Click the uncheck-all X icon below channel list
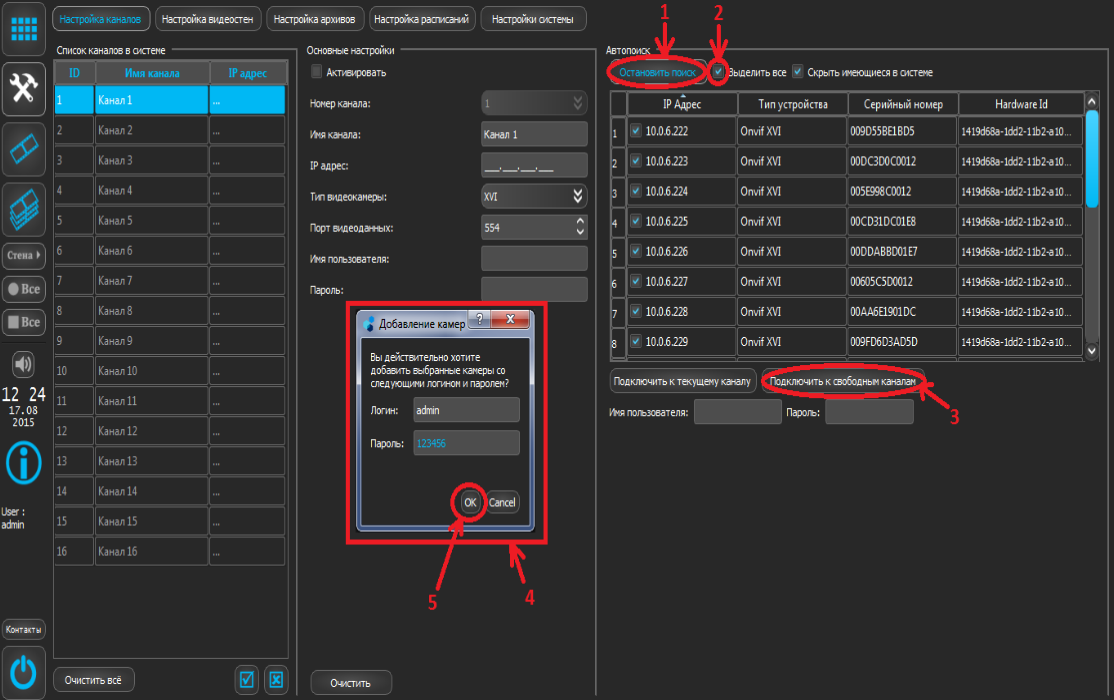Image resolution: width=1114 pixels, height=700 pixels. pyautogui.click(x=277, y=680)
